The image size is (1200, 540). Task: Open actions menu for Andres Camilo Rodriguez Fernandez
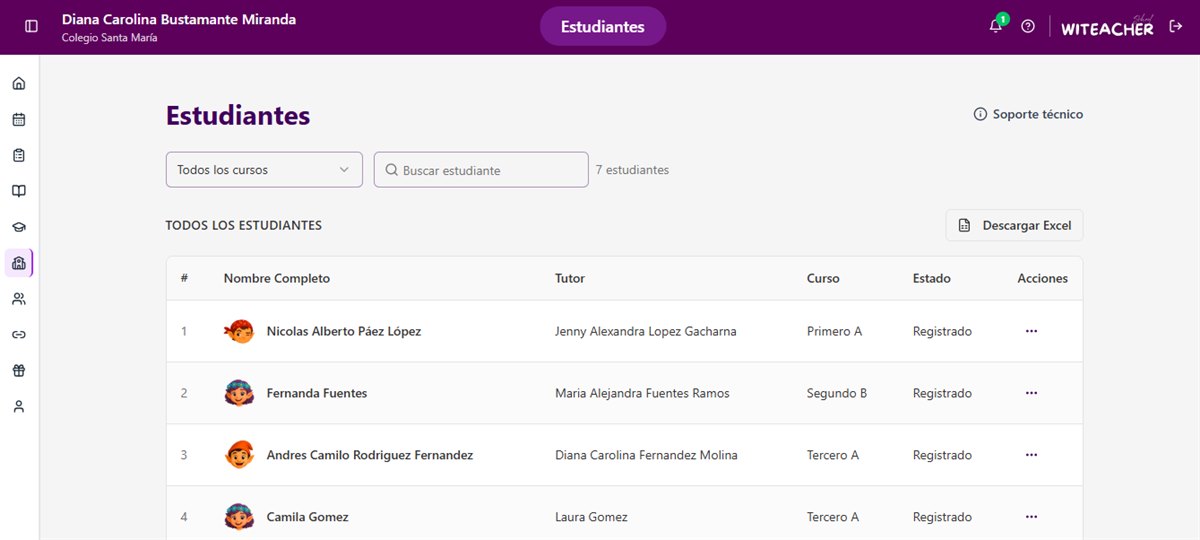pyautogui.click(x=1032, y=455)
